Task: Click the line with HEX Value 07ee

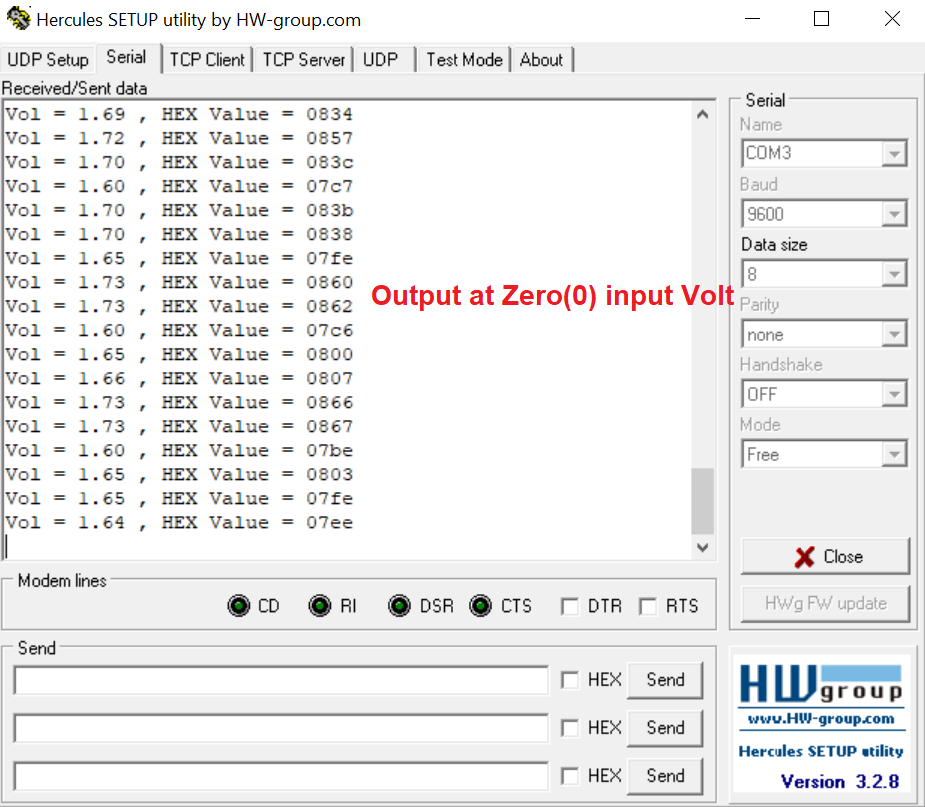Action: click(x=179, y=523)
